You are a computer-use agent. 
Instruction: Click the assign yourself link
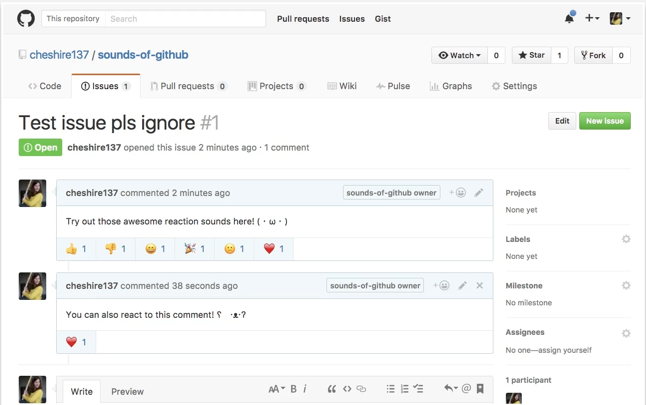point(565,350)
